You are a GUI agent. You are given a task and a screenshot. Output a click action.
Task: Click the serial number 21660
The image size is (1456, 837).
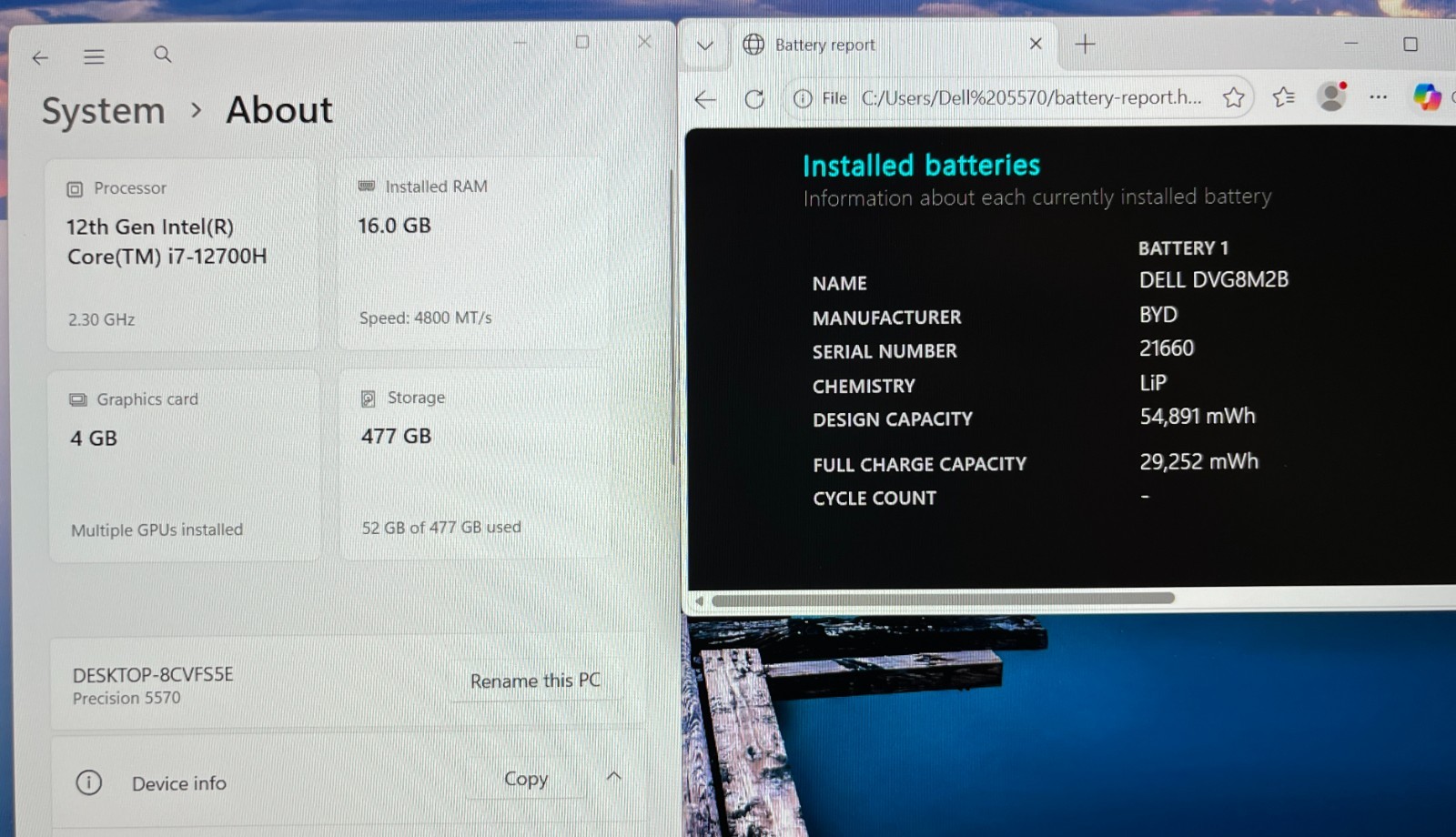[x=1167, y=348]
